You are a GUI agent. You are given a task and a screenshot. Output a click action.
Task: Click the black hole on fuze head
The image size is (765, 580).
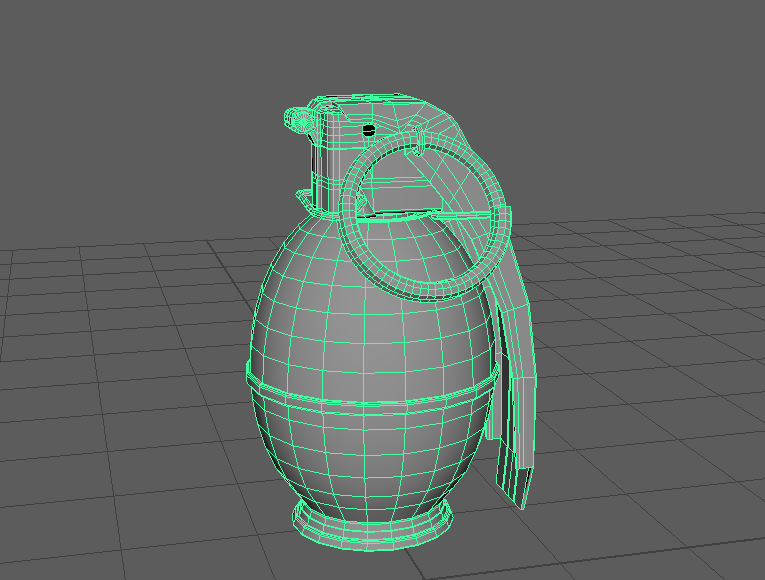tap(369, 130)
